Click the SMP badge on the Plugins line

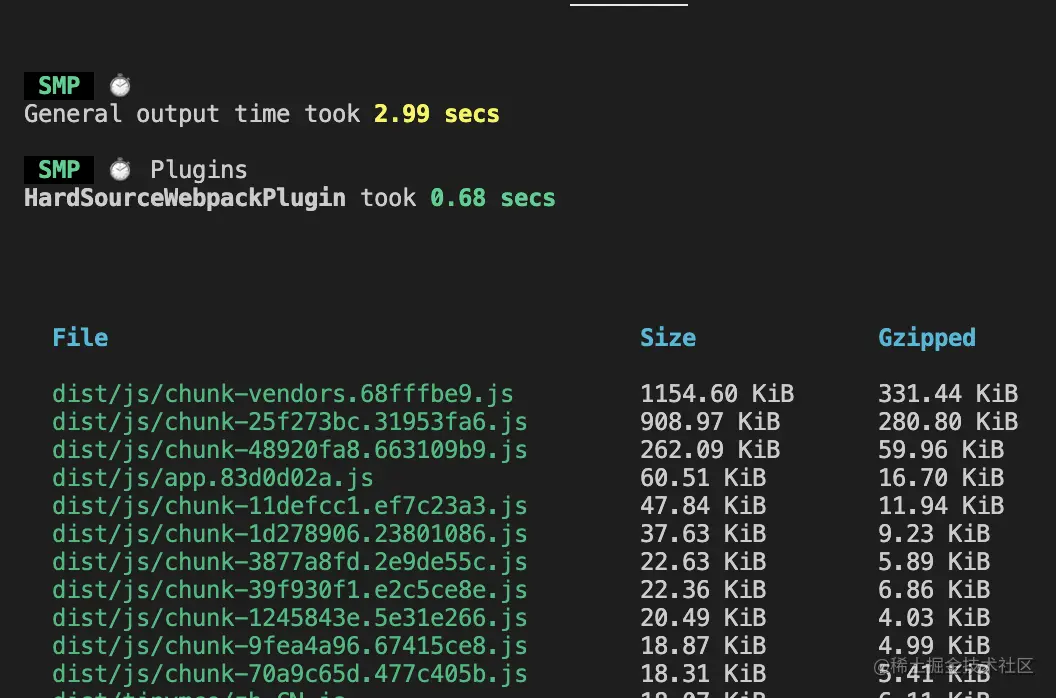59,170
